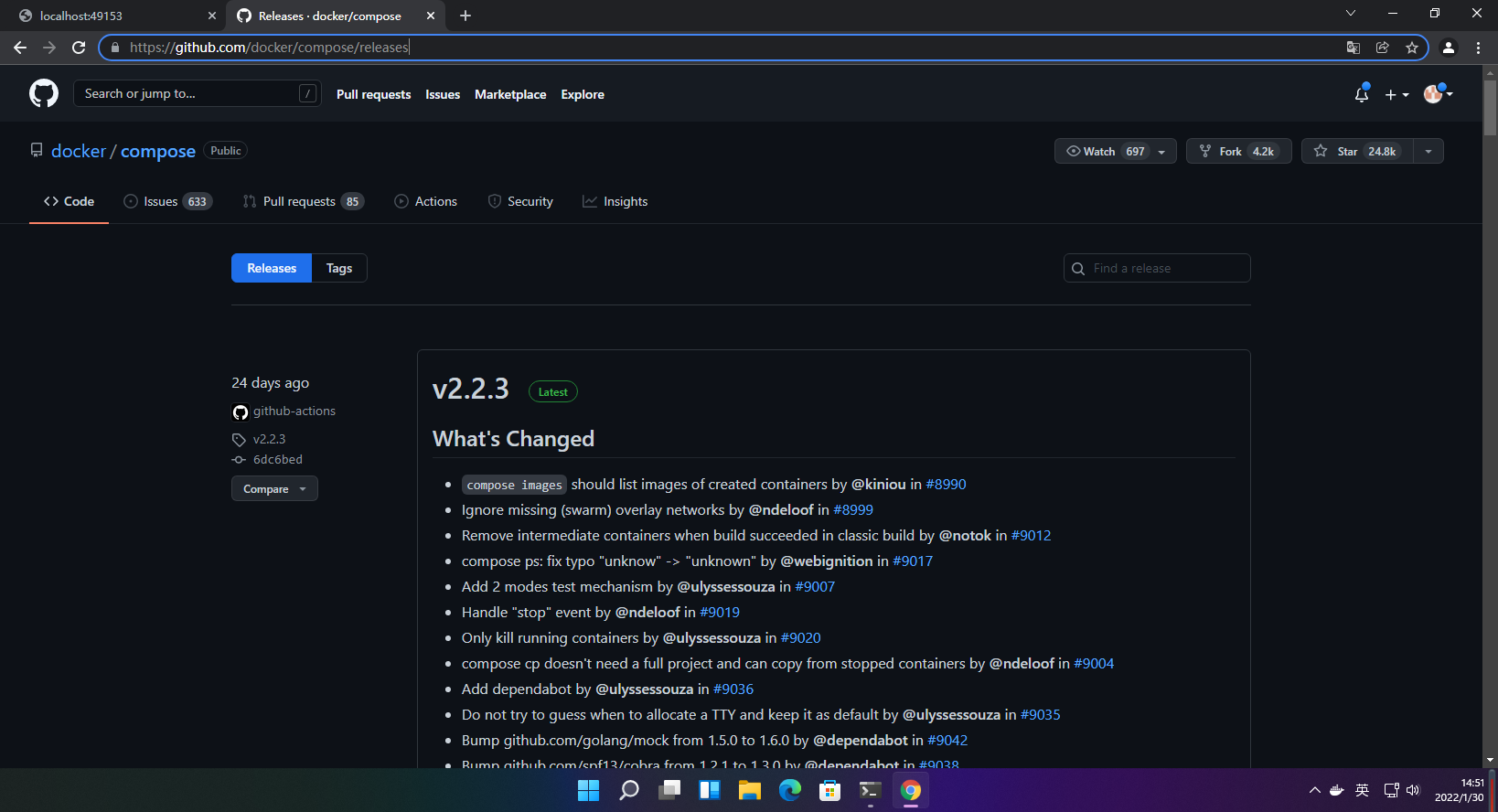
Task: Open the plus create-new menu
Action: tap(1396, 94)
